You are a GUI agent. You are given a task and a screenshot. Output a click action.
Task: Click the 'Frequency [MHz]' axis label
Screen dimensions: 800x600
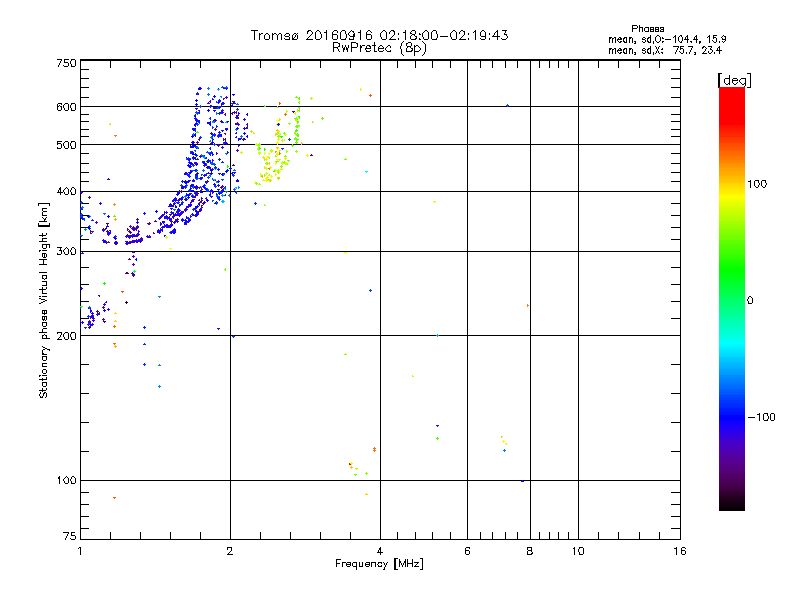[x=379, y=564]
